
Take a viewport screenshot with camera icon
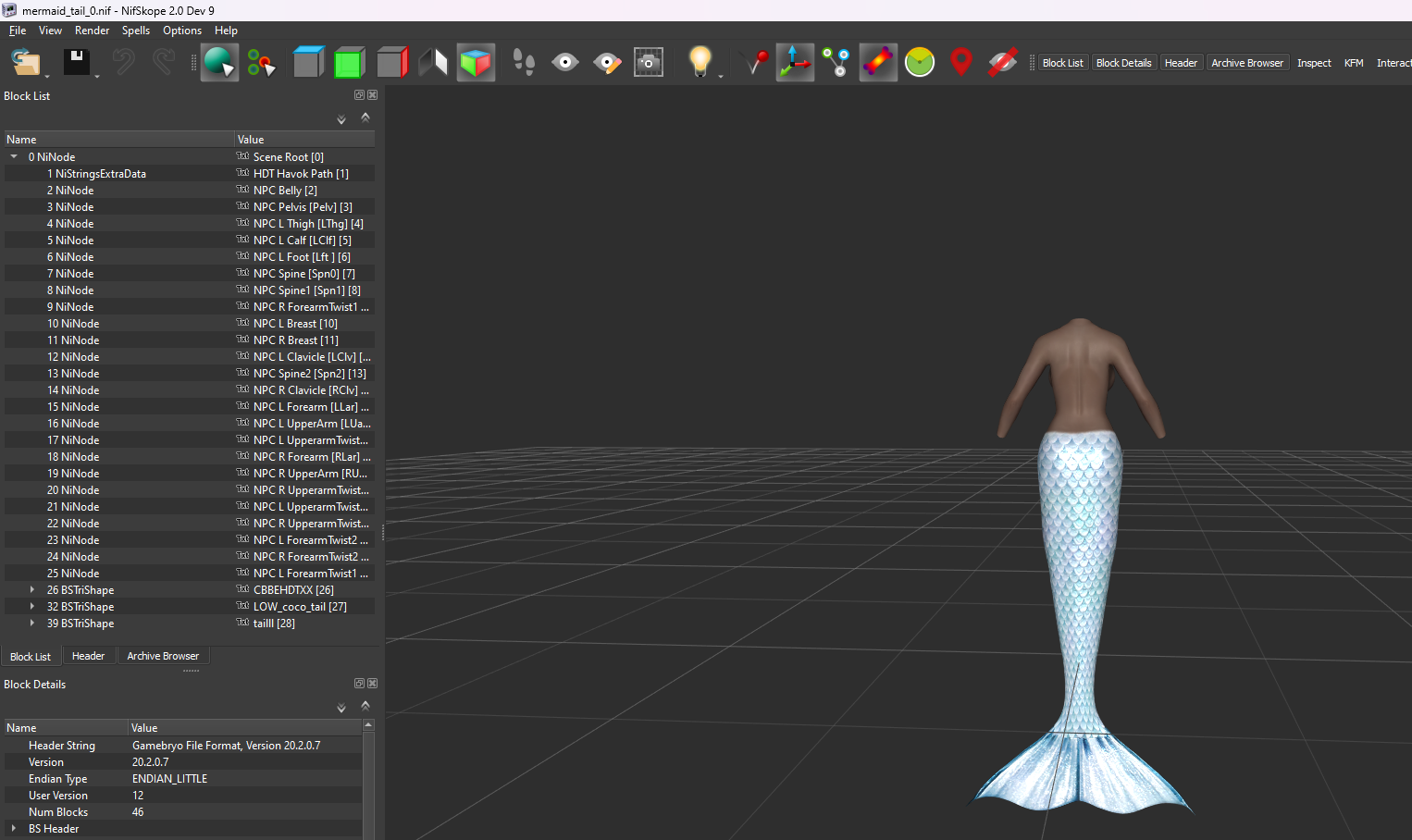pos(649,63)
